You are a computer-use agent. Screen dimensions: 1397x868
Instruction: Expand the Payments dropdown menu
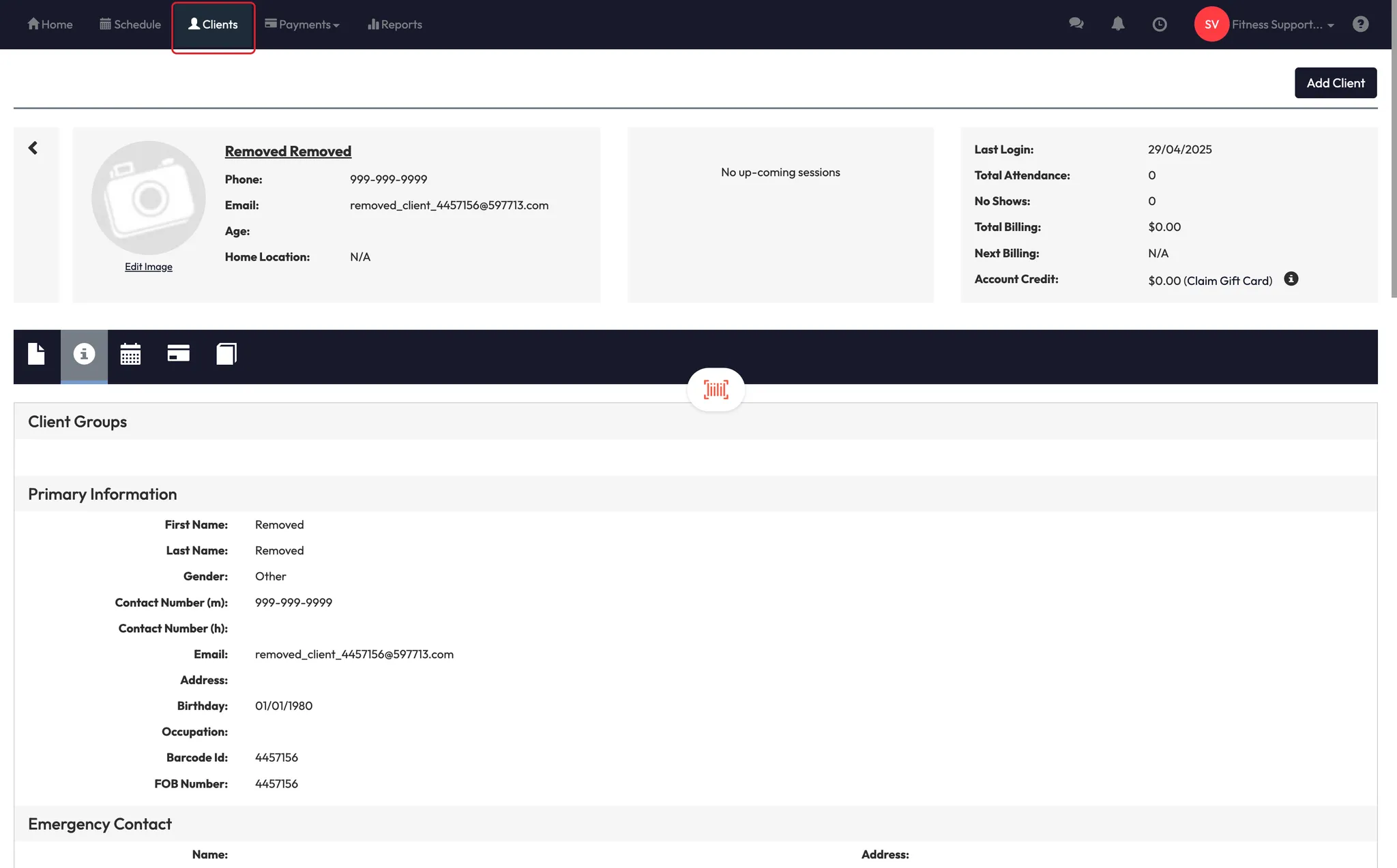point(302,25)
